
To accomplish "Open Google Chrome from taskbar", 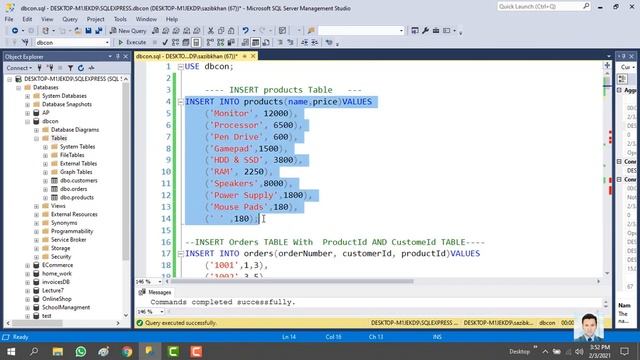I will [127, 351].
